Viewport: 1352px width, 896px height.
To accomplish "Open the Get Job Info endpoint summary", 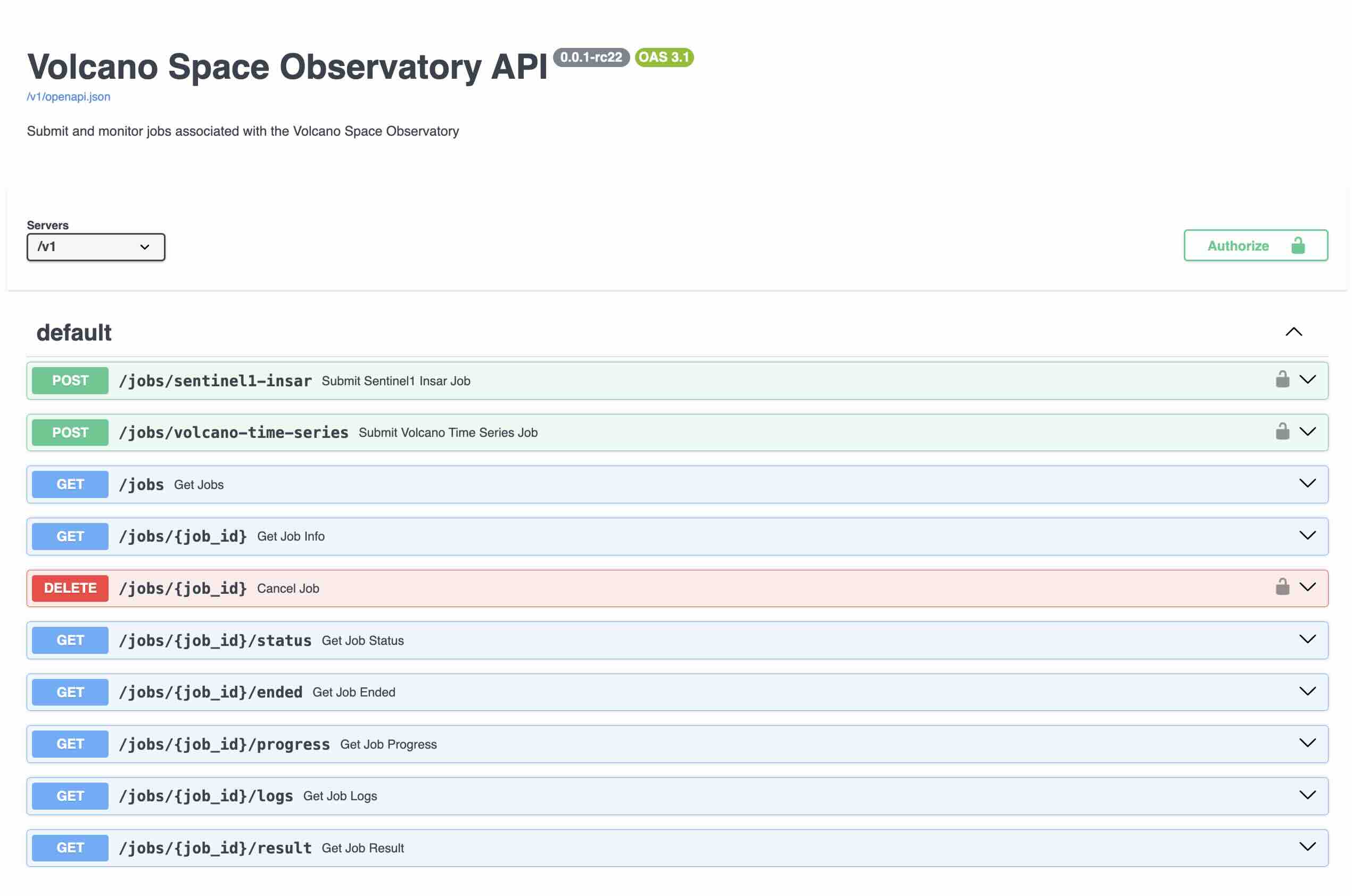I will point(291,536).
